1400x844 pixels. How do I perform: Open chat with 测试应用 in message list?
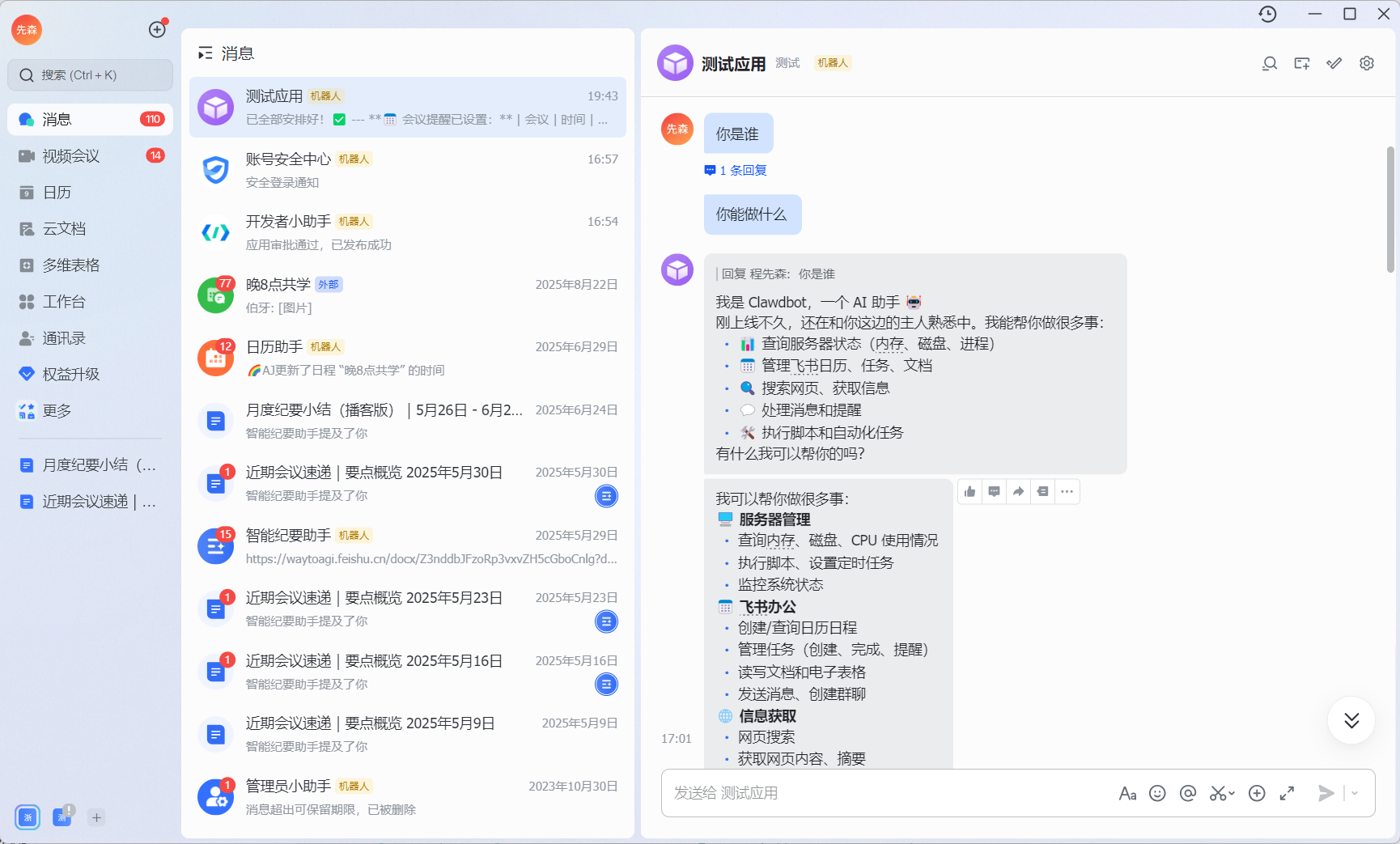point(408,108)
